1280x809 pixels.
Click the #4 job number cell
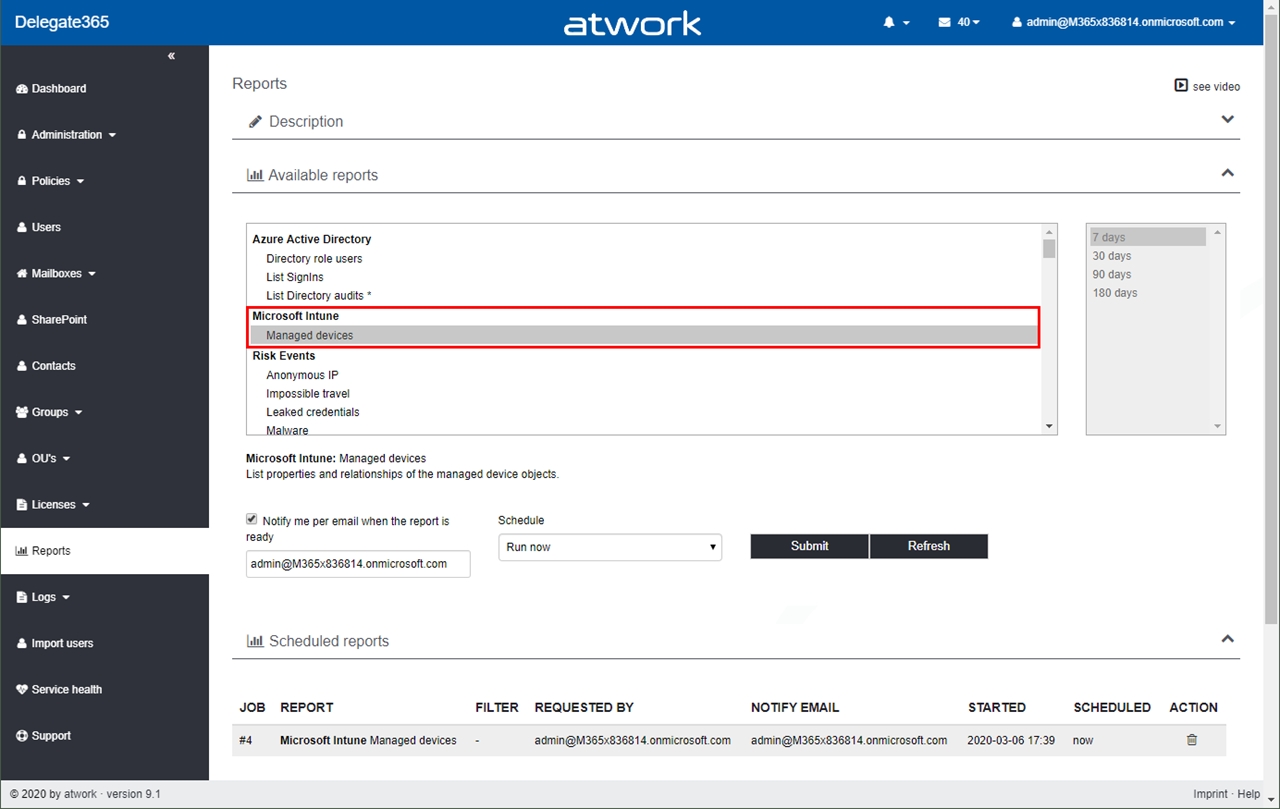[246, 741]
